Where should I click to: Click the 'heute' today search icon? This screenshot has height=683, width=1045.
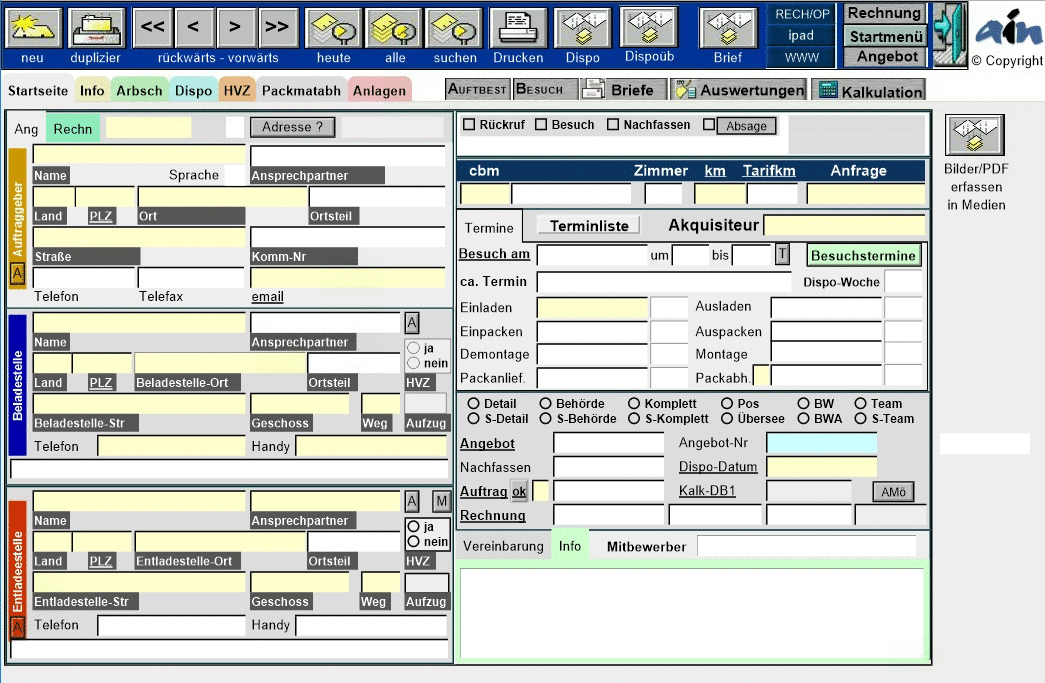click(333, 29)
